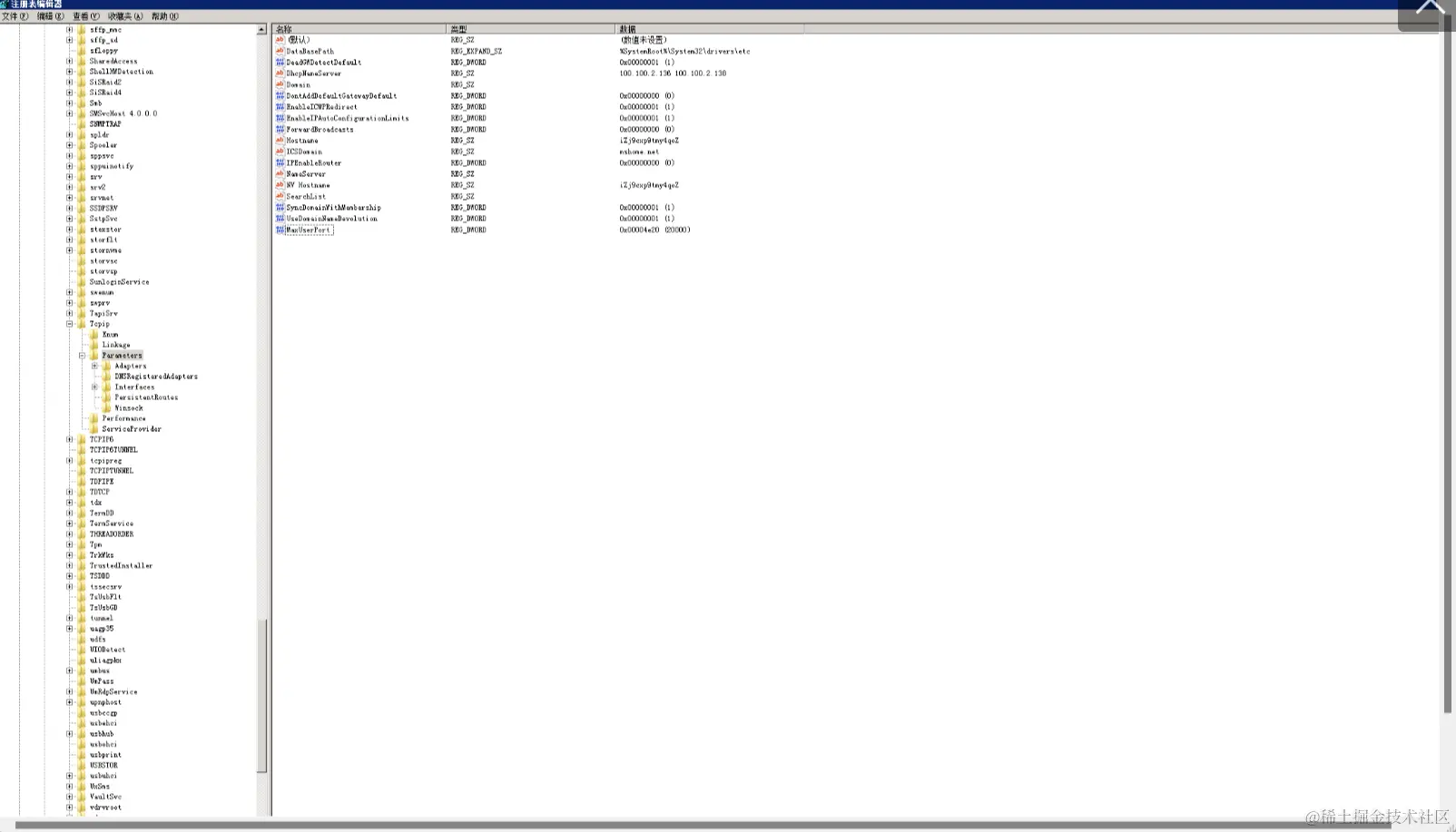This screenshot has width=1456, height=832.
Task: Click the ab icon of Hostname value
Action: coord(280,140)
